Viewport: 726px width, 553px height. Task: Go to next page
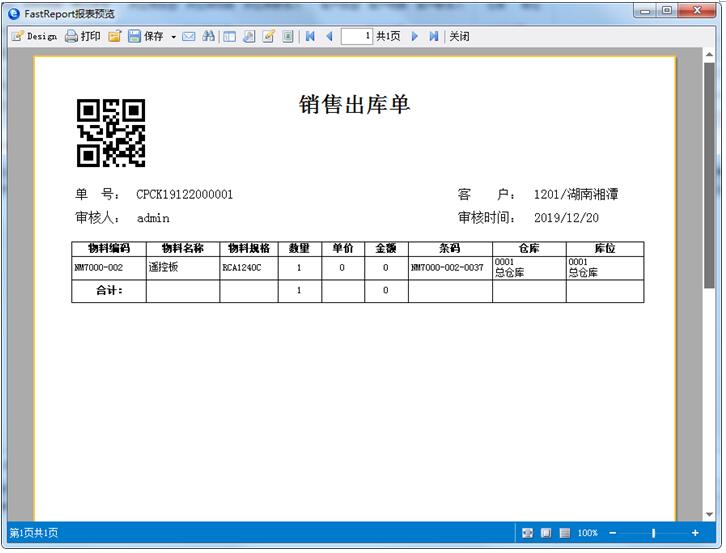(x=414, y=36)
